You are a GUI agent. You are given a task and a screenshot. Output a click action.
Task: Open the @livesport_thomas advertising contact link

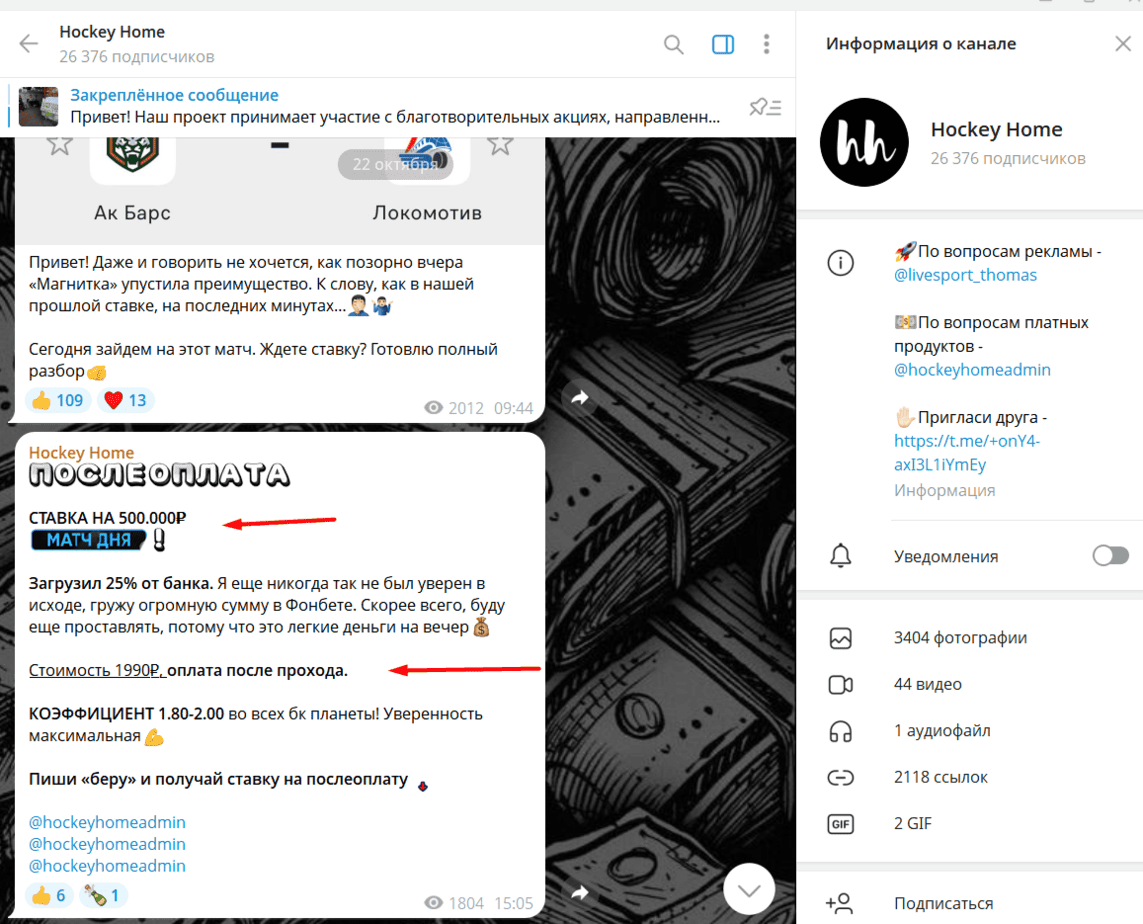point(965,275)
